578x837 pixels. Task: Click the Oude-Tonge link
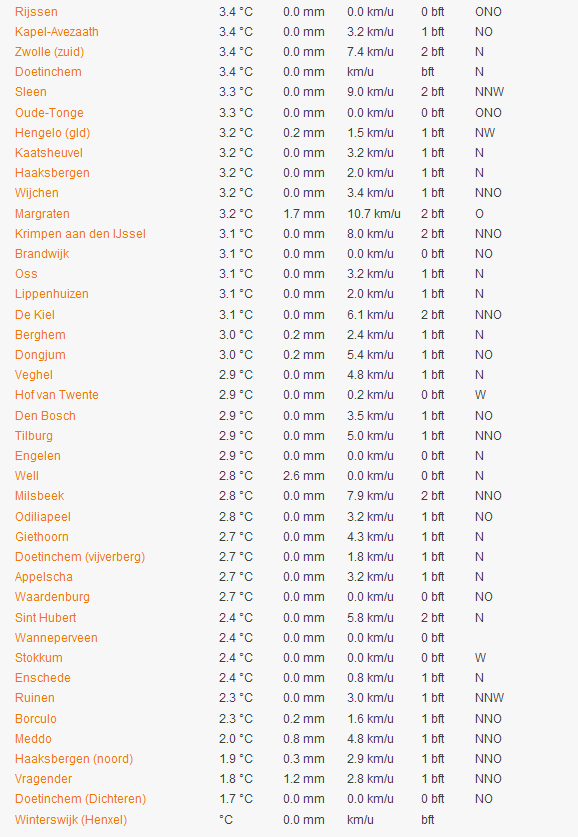coord(49,113)
